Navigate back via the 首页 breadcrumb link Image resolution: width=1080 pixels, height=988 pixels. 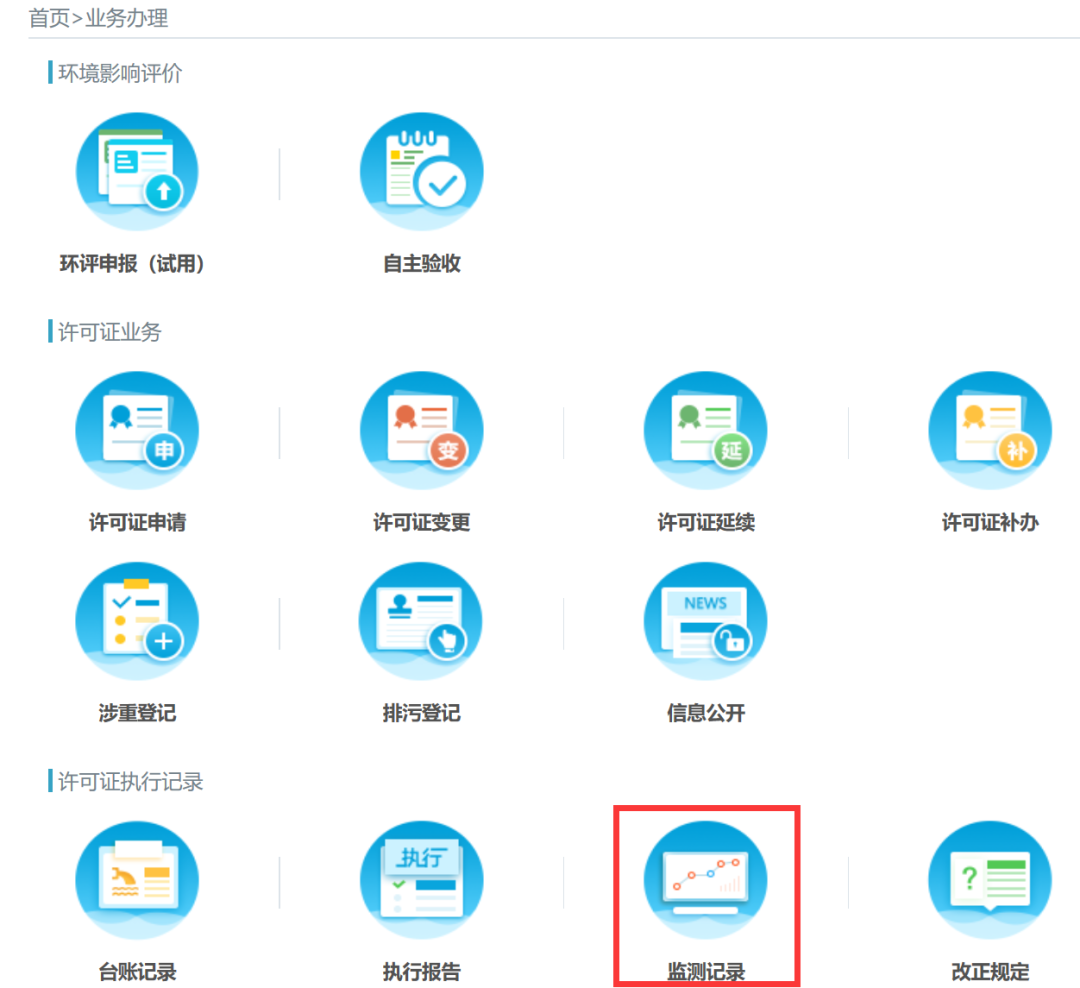44,18
